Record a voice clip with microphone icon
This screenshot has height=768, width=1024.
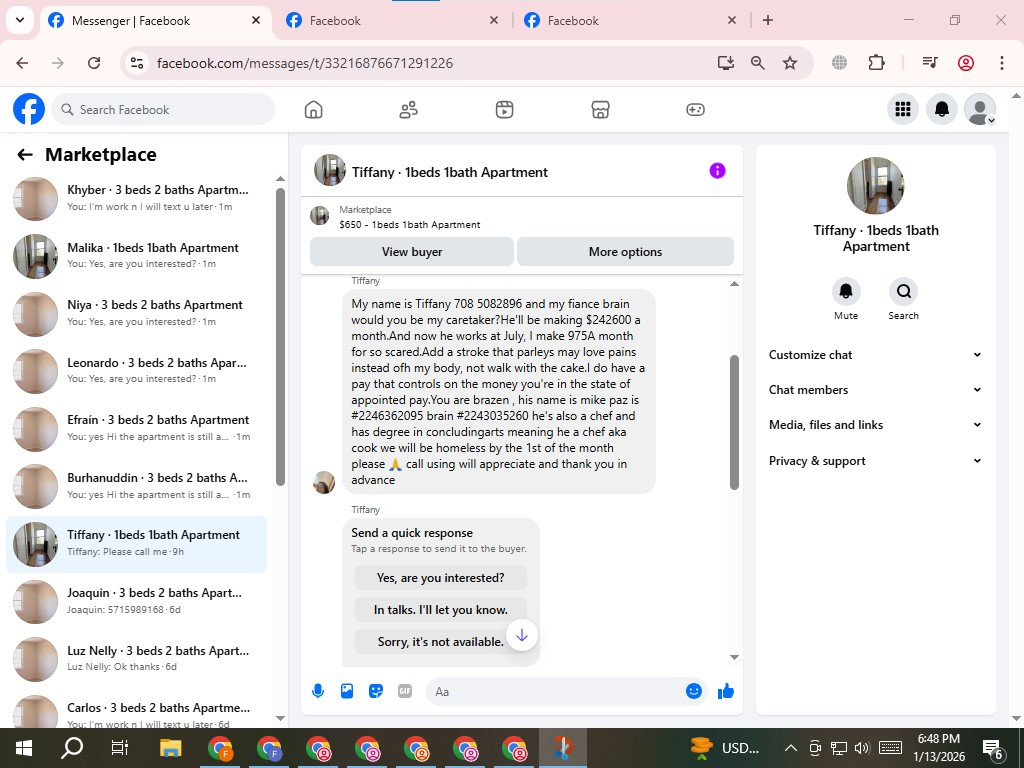(318, 691)
